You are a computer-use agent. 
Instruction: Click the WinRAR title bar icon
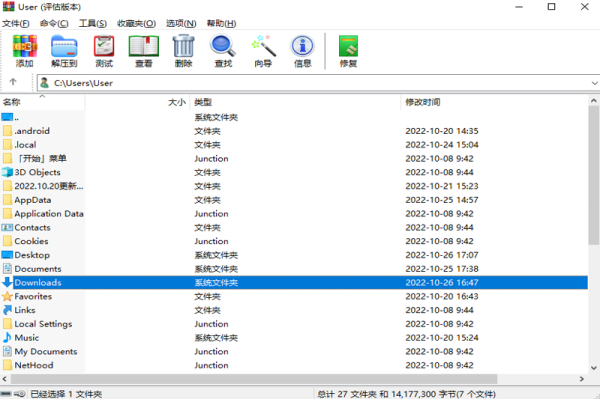[8, 7]
